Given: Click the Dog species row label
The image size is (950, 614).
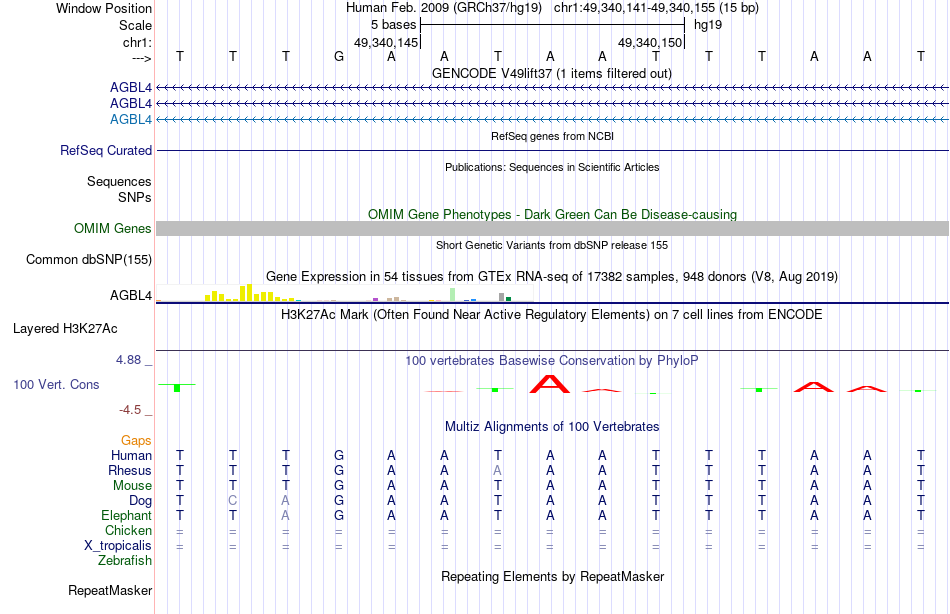Looking at the screenshot, I should coord(141,501).
